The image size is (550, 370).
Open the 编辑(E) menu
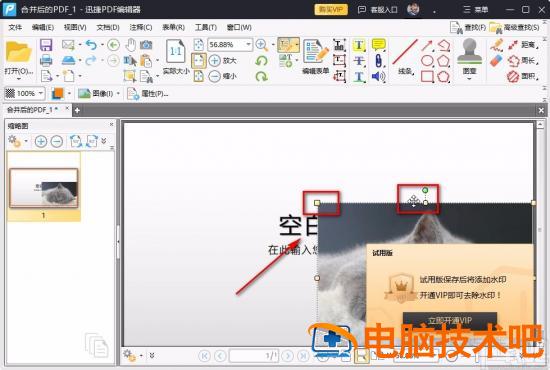42,27
